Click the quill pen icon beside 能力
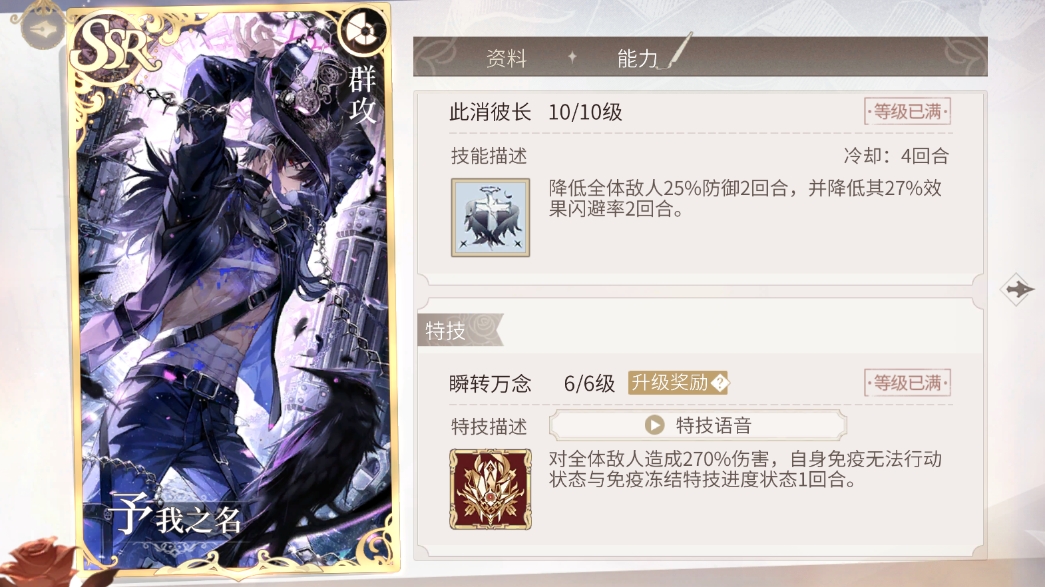The width and height of the screenshot is (1045, 587). coord(677,51)
